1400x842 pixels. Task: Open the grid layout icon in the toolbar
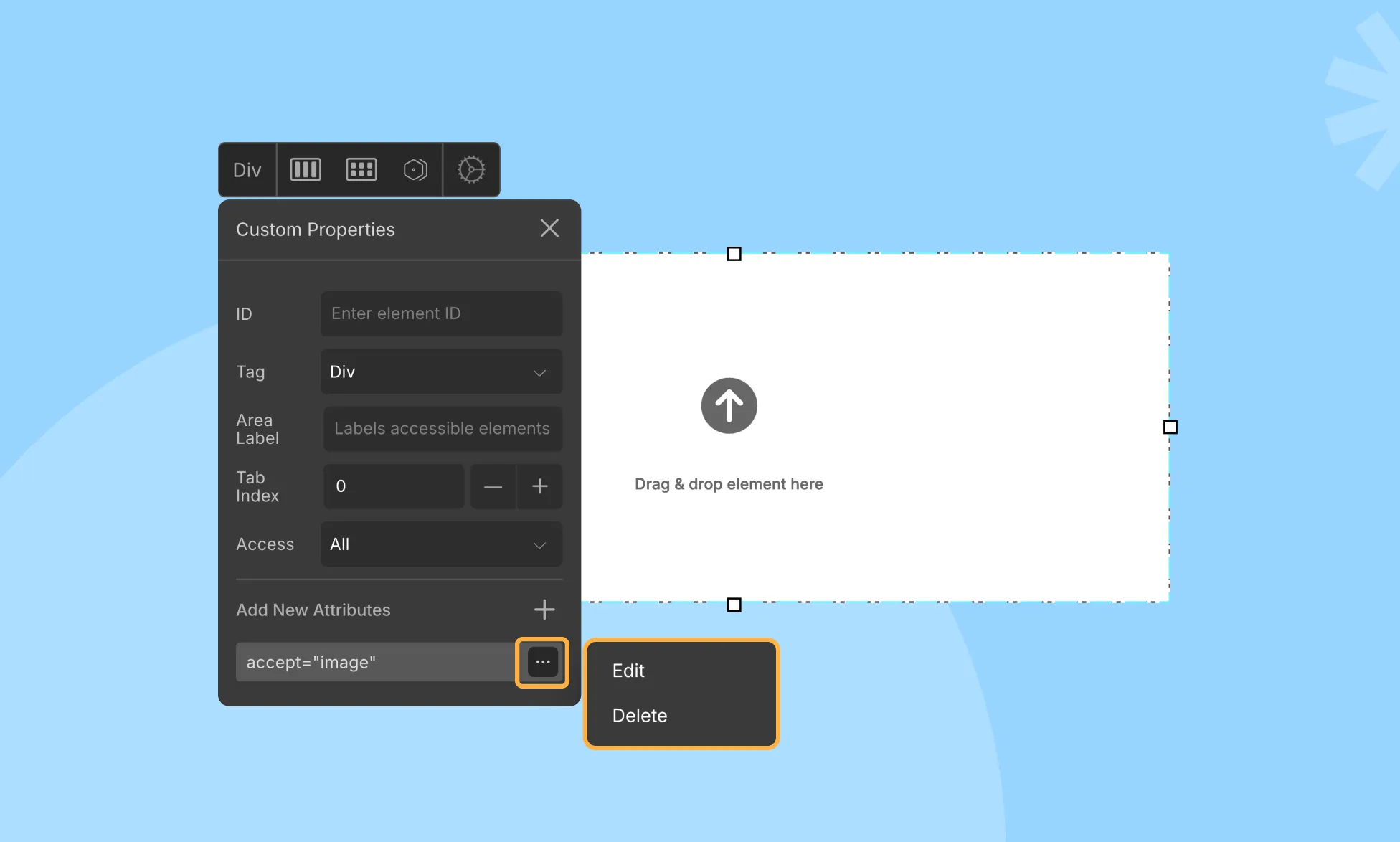coord(361,169)
